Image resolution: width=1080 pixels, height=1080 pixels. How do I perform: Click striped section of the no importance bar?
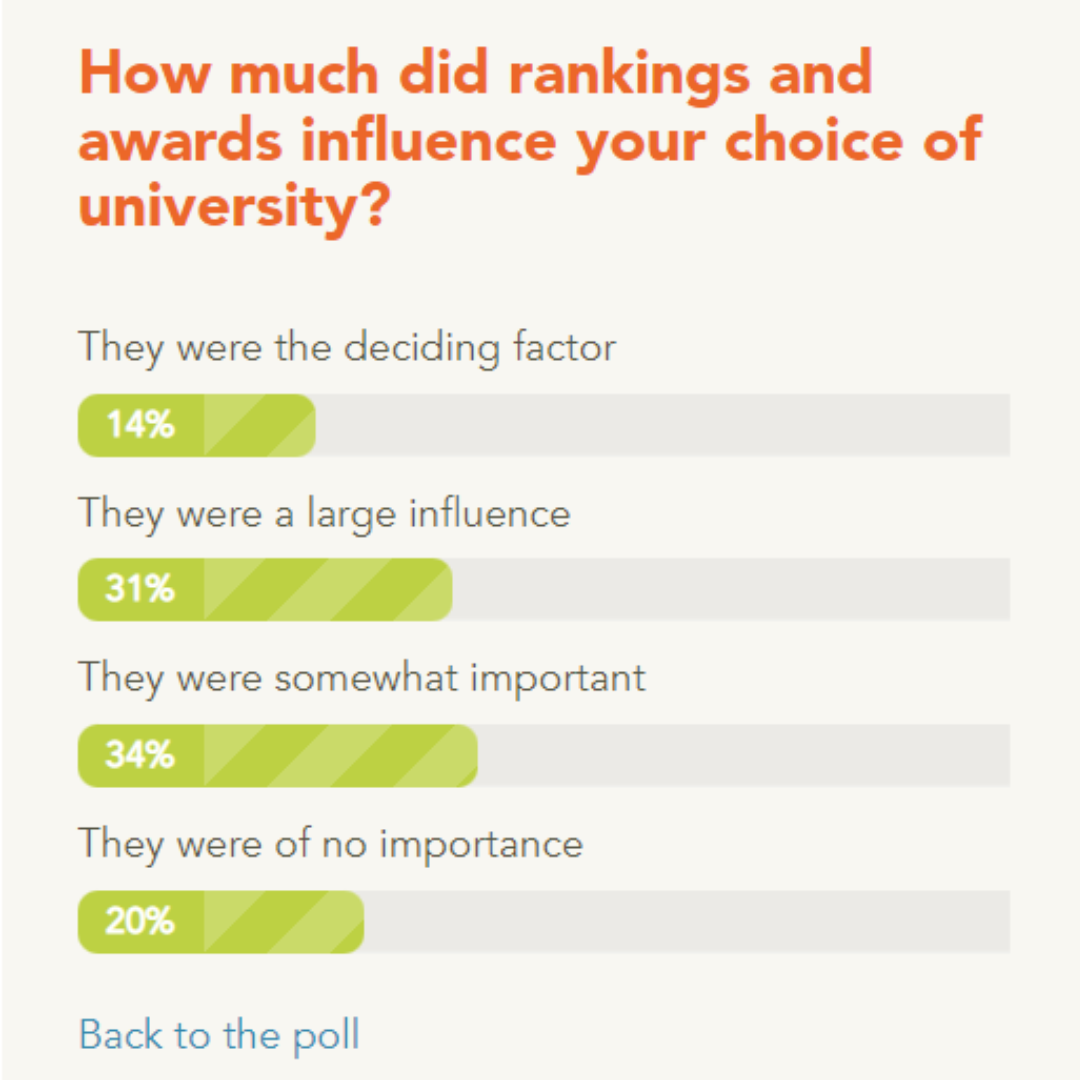284,921
